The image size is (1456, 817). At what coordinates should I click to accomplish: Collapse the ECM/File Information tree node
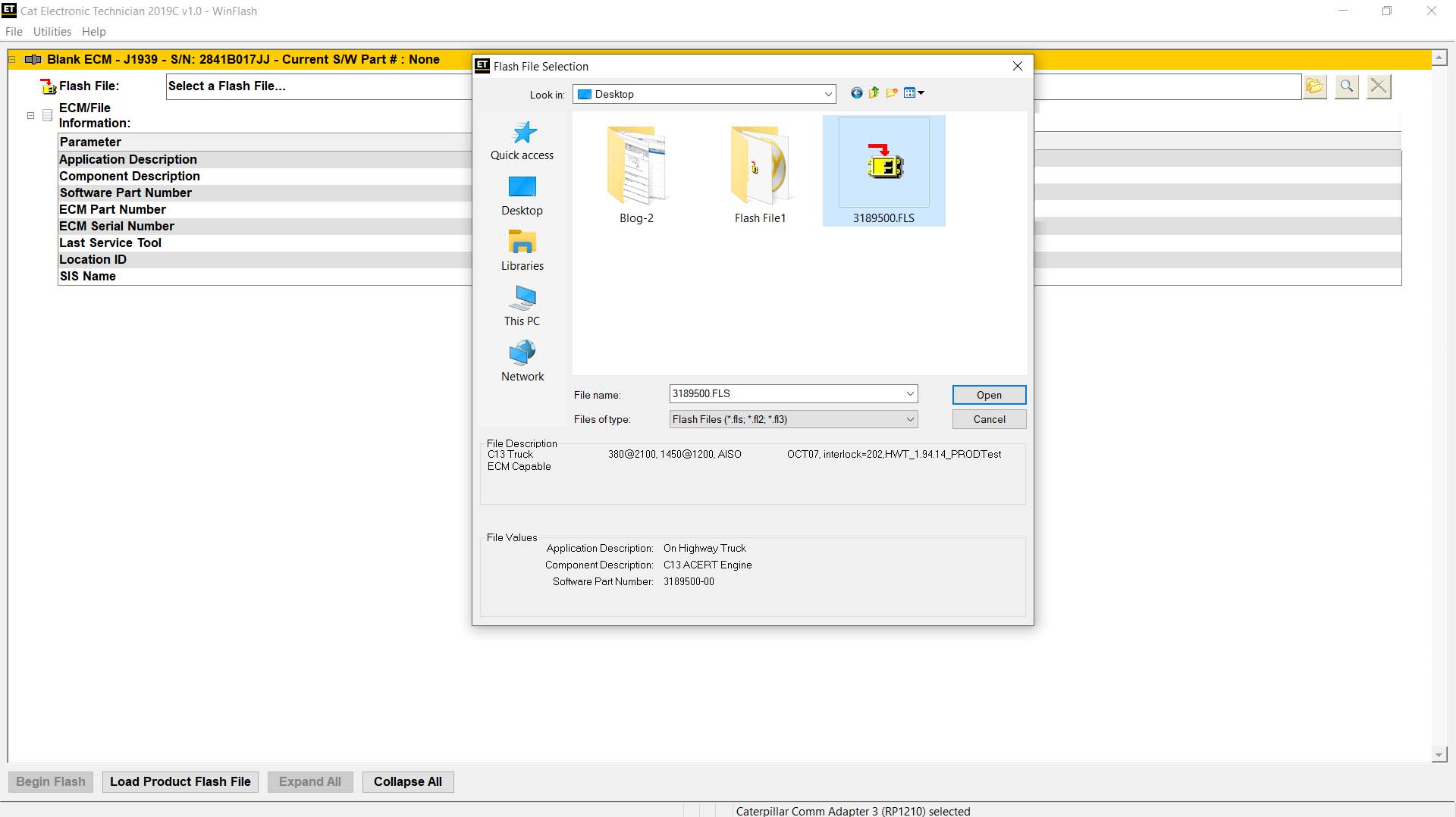click(30, 115)
